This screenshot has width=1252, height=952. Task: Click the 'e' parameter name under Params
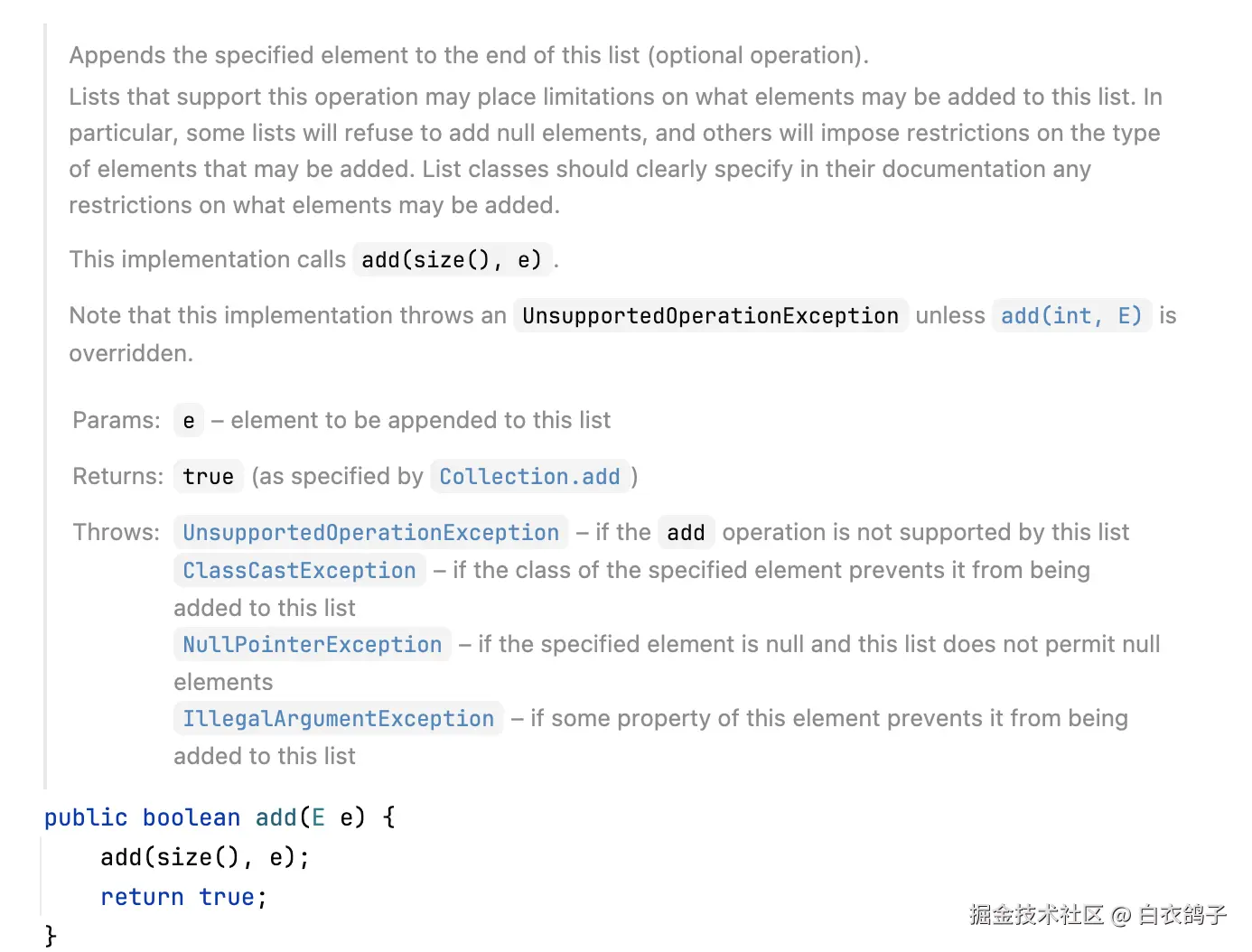click(189, 421)
